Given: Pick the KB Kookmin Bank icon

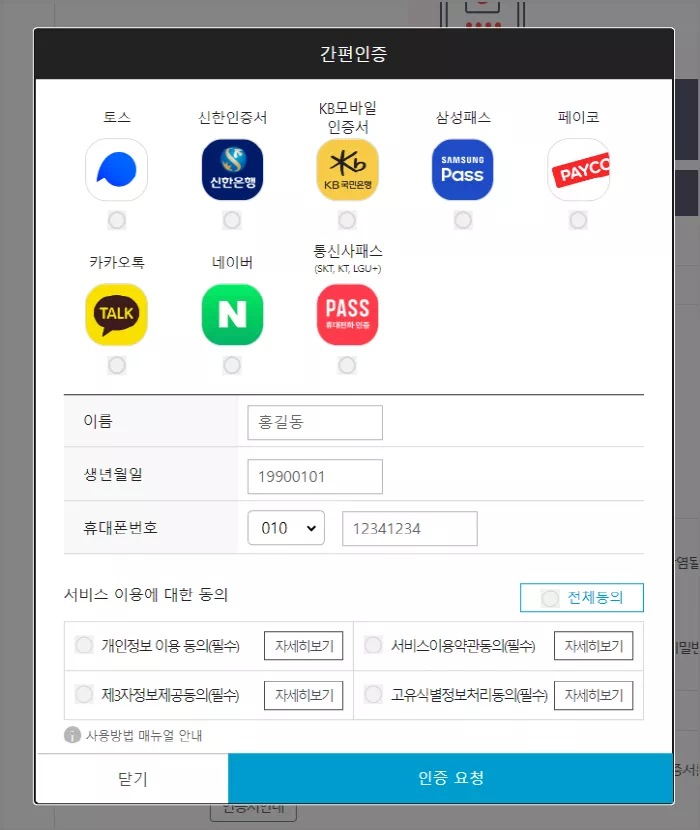Looking at the screenshot, I should (x=347, y=169).
